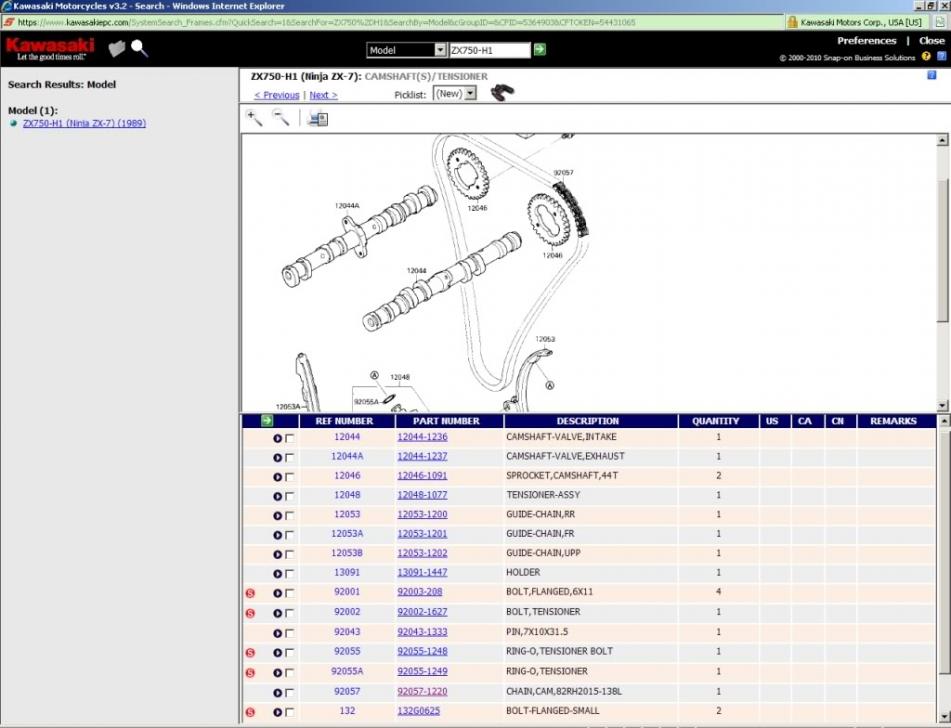Click the parts table scrollbar up arrow
The height and width of the screenshot is (728, 951).
(x=943, y=420)
